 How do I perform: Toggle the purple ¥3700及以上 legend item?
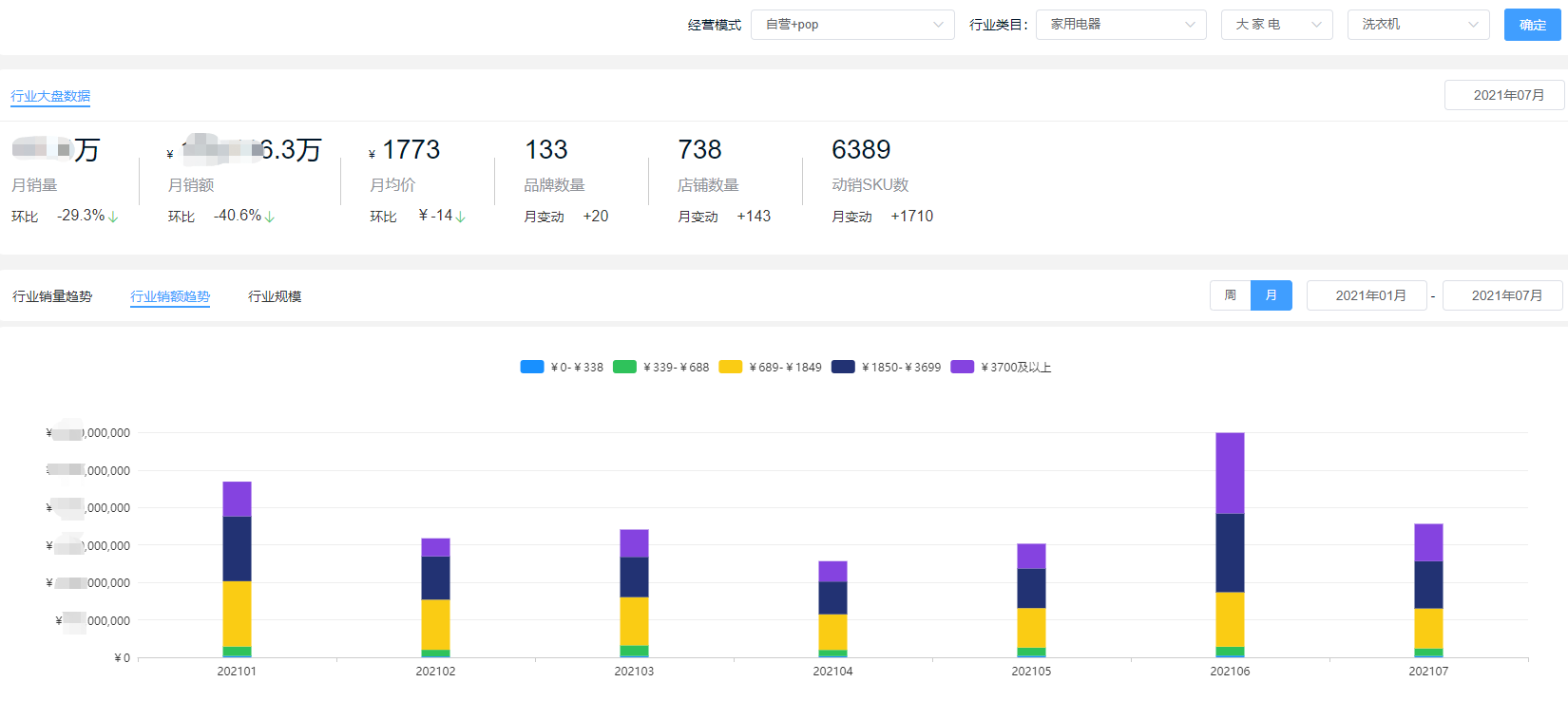point(1001,367)
